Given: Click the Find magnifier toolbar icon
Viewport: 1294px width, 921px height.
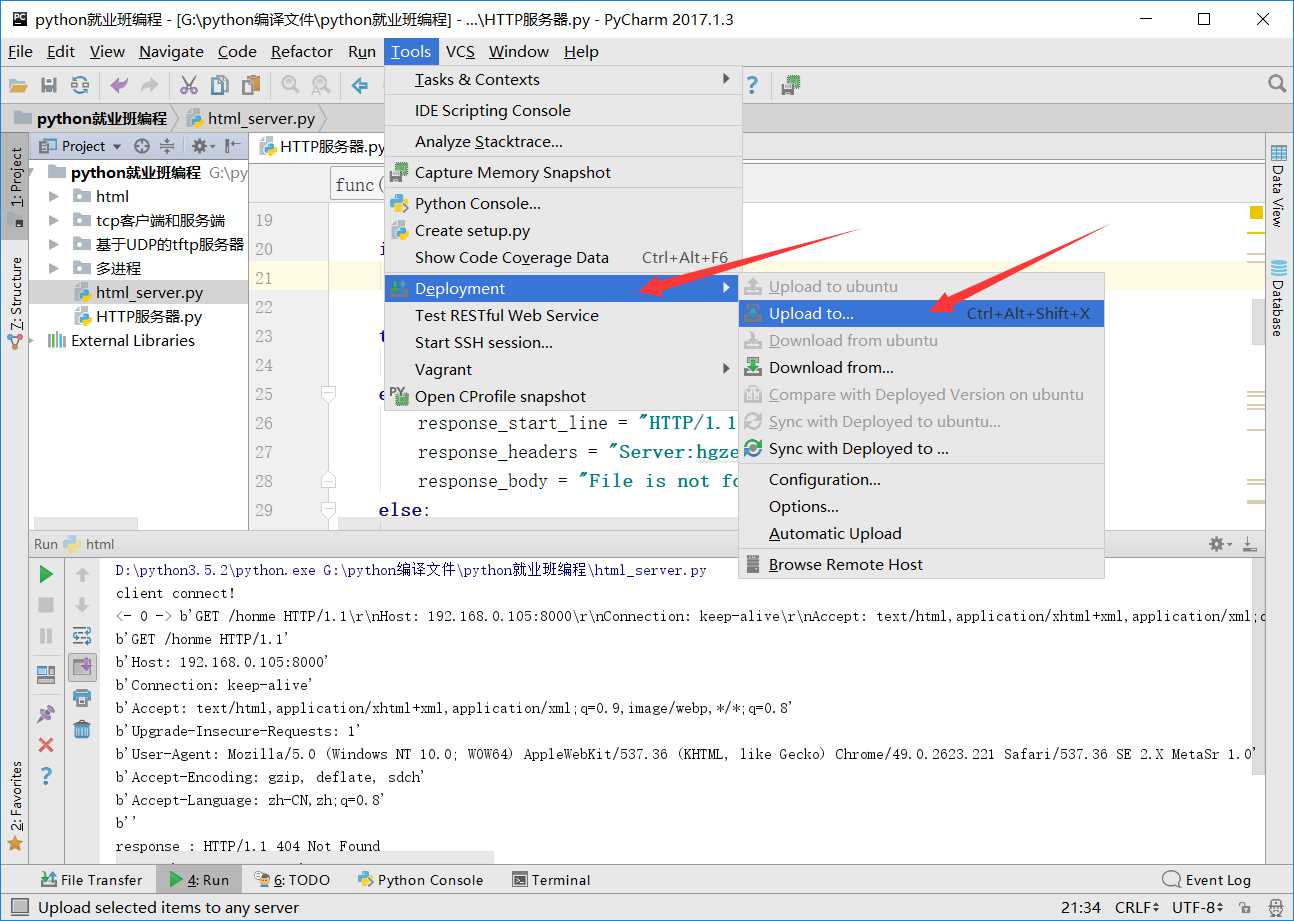Looking at the screenshot, I should [x=290, y=86].
